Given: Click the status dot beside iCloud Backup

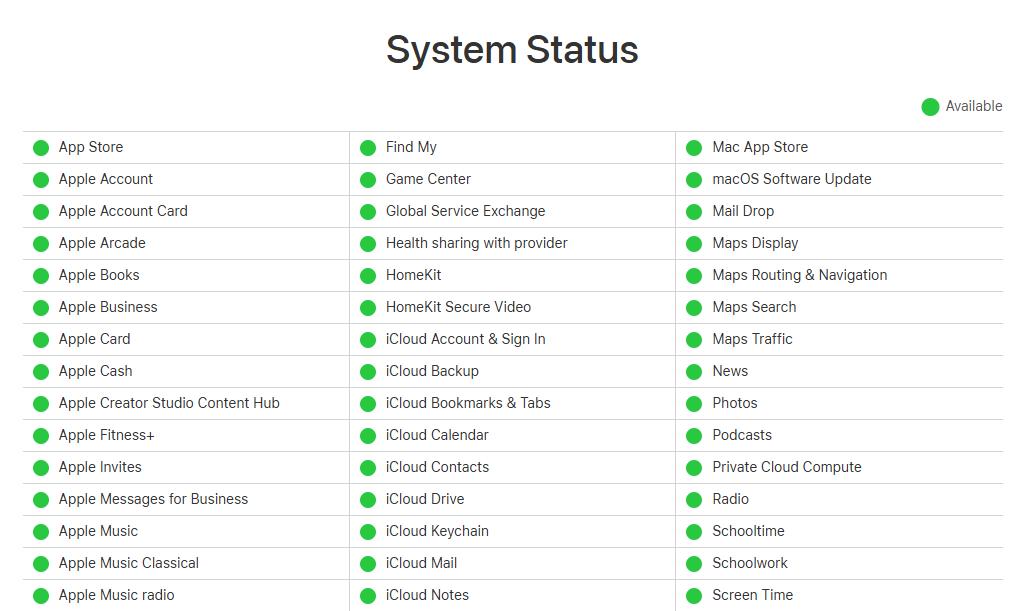Looking at the screenshot, I should [368, 372].
